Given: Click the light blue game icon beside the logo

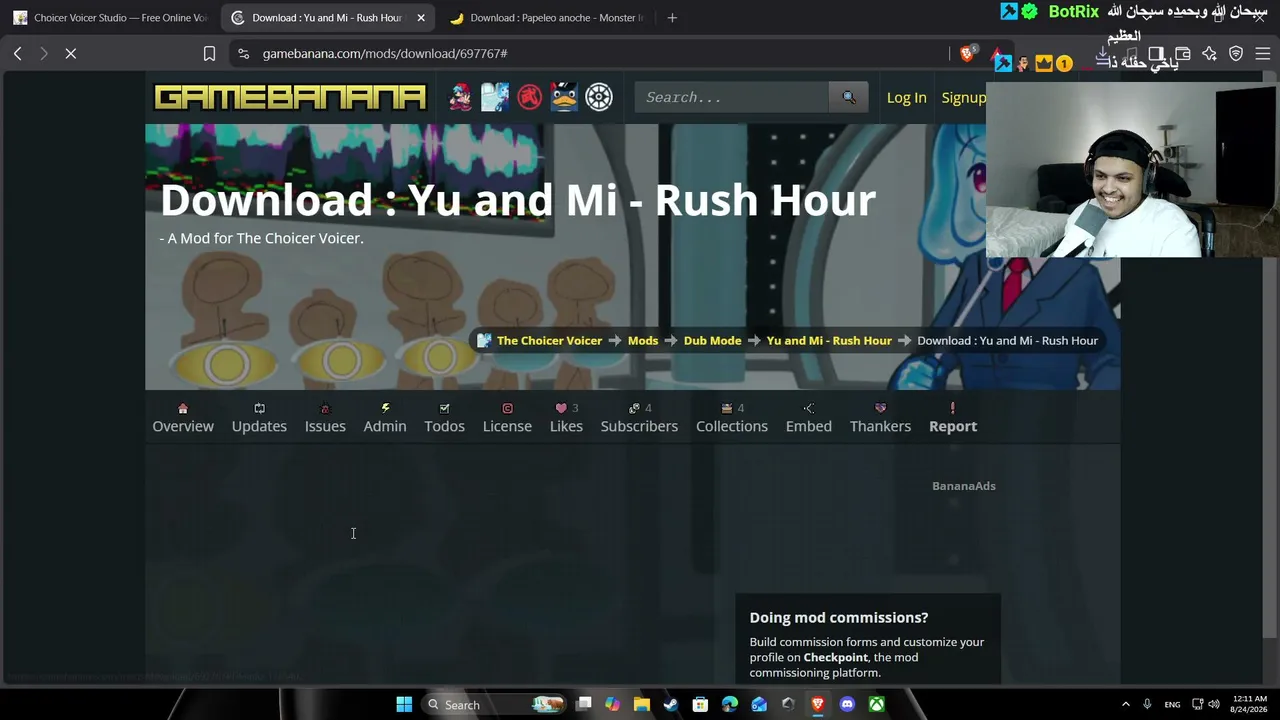Looking at the screenshot, I should click(x=495, y=97).
